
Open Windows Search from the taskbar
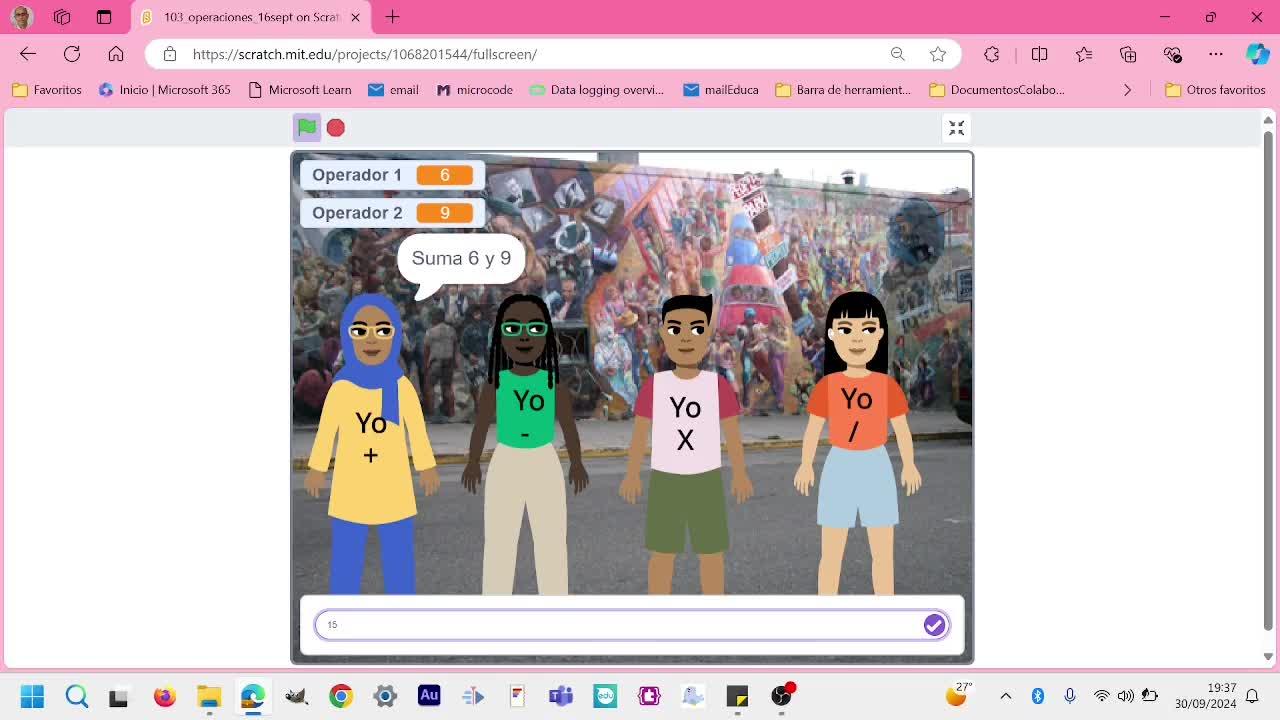point(77,696)
